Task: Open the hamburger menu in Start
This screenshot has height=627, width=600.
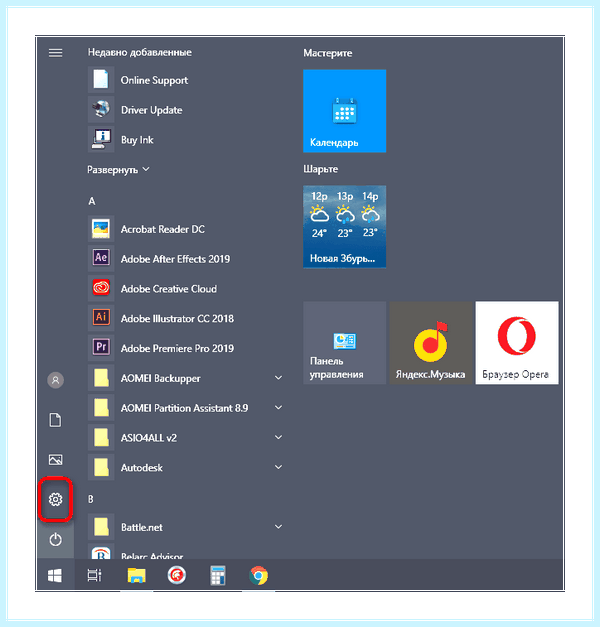Action: [56, 53]
